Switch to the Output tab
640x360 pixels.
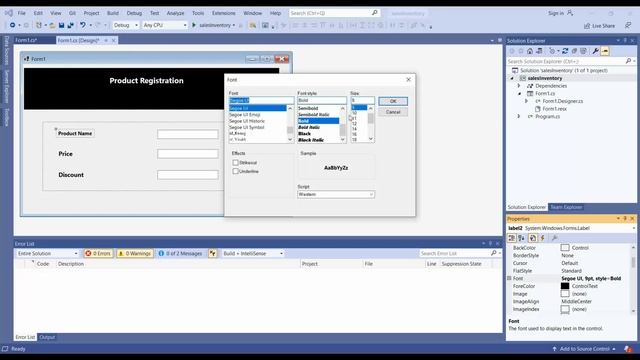47,337
